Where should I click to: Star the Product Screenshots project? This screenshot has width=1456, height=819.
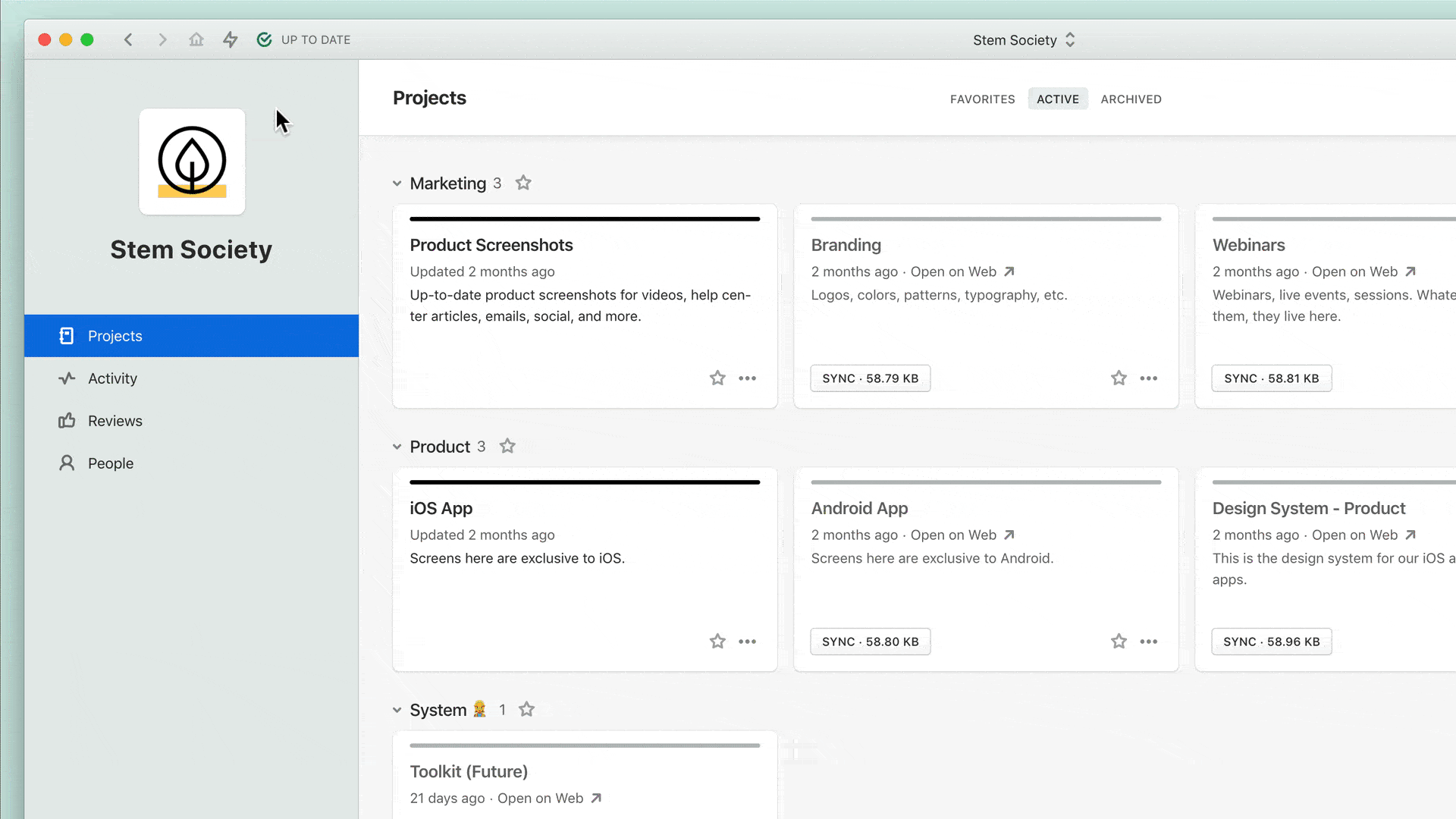point(717,378)
